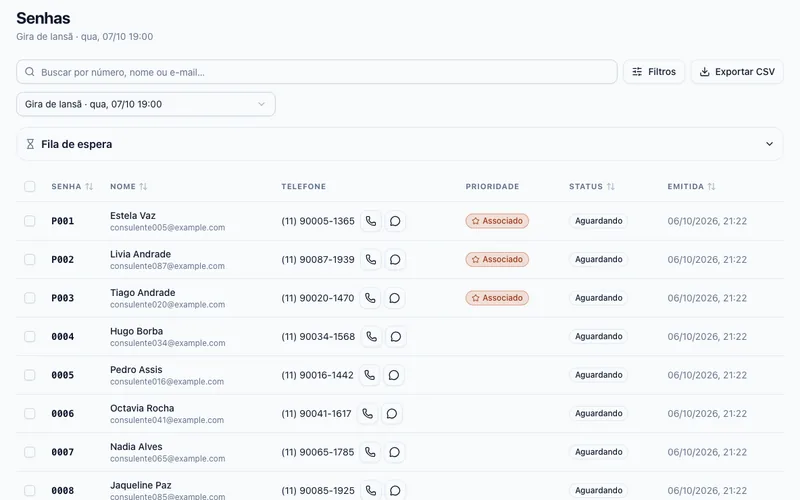Click email consulente034@example.com

pyautogui.click(x=167, y=343)
